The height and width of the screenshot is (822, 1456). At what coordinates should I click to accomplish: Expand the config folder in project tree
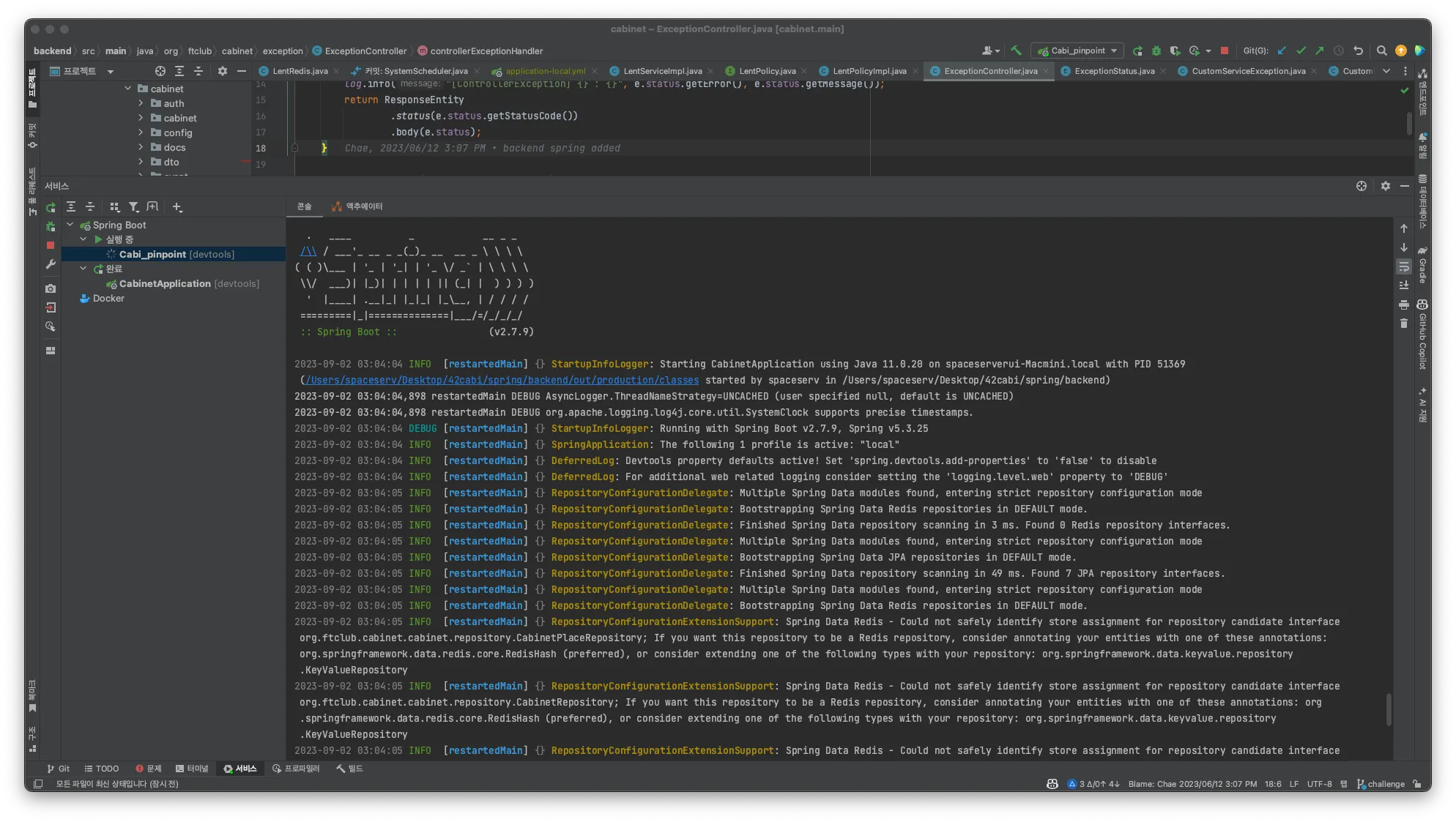tap(141, 132)
